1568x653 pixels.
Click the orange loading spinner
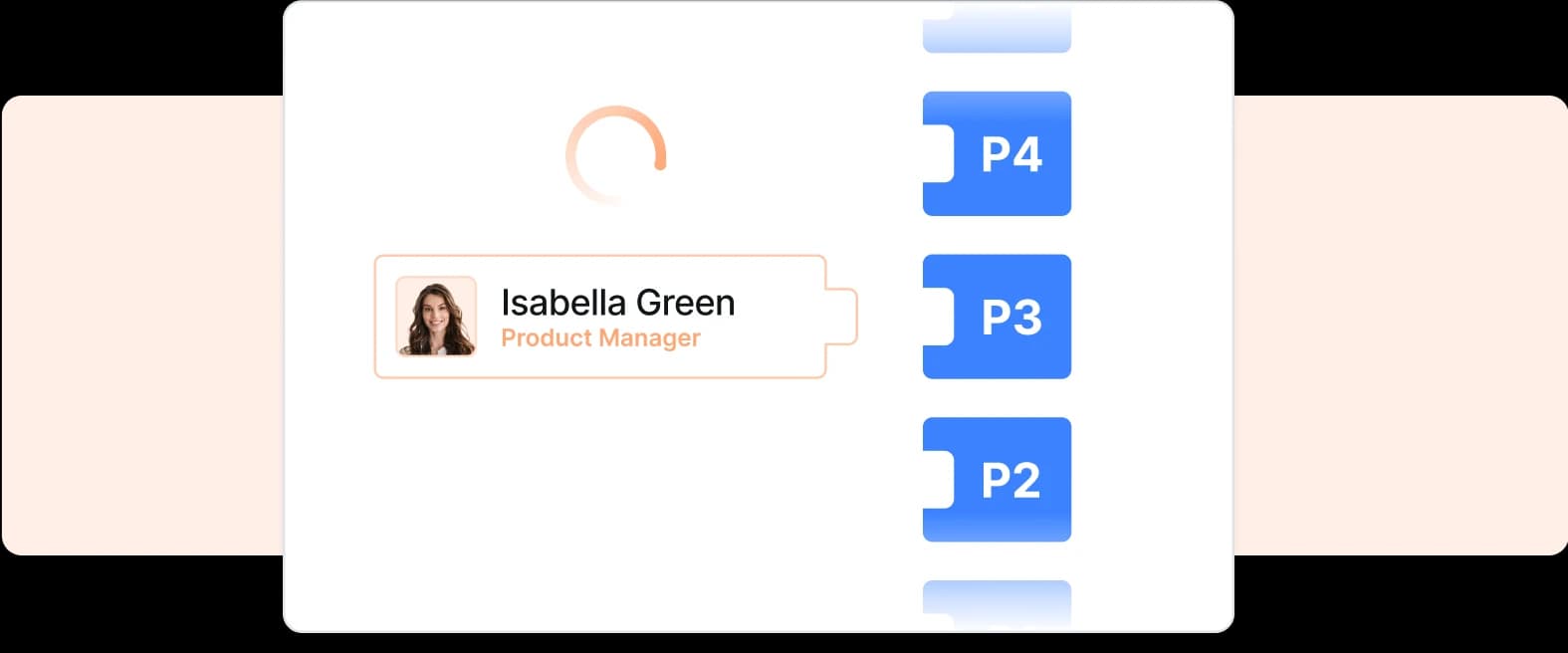point(615,155)
